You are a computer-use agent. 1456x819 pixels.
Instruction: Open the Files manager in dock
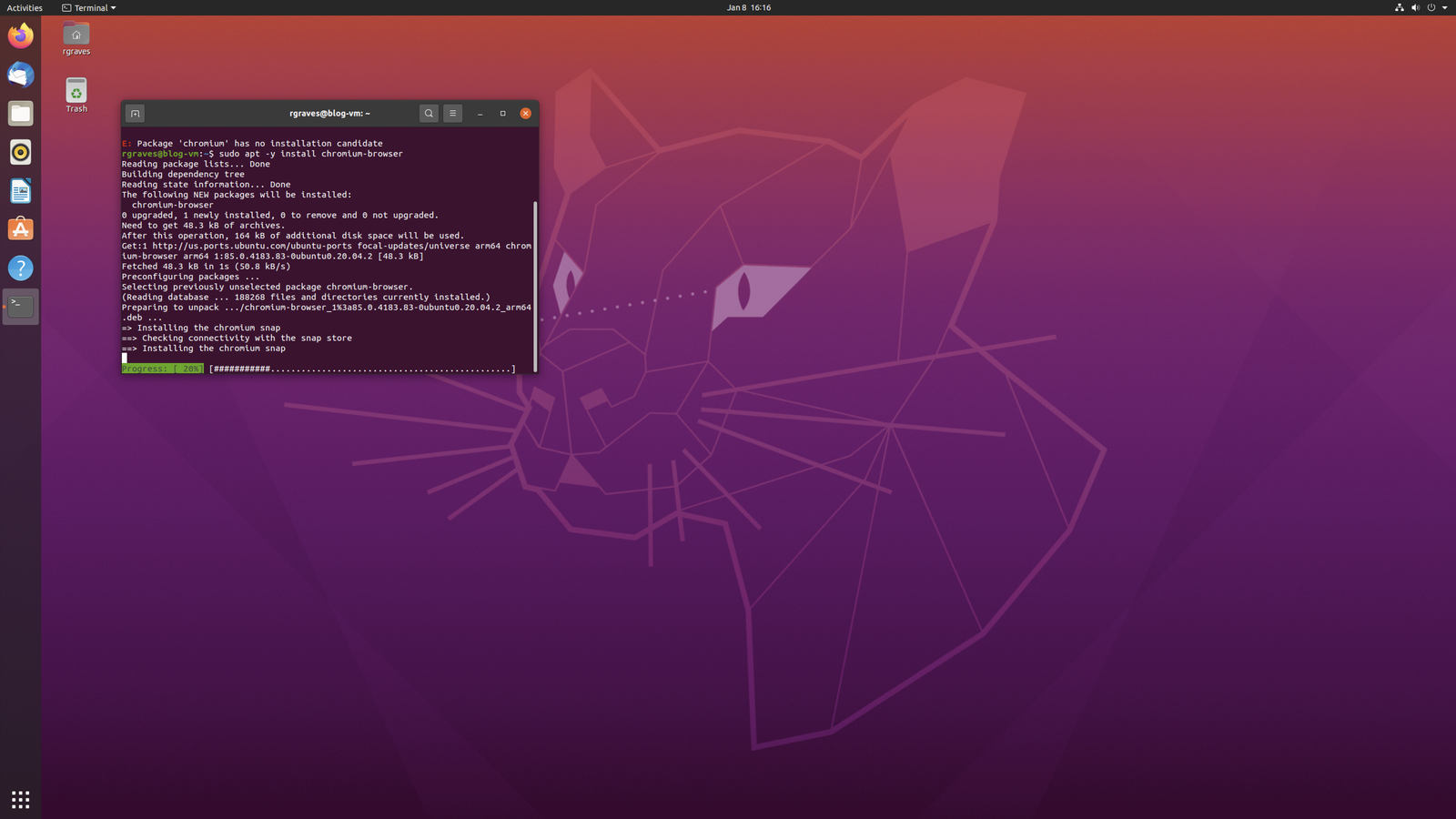click(20, 114)
